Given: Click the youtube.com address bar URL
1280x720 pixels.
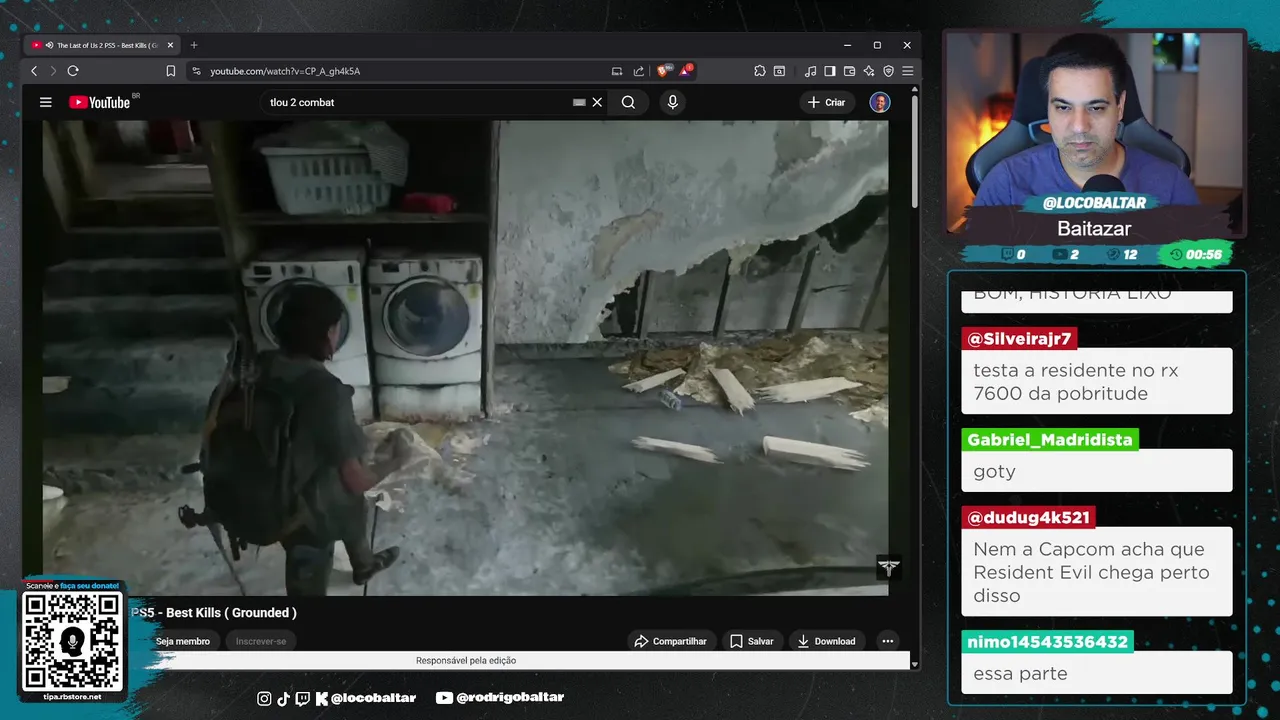Looking at the screenshot, I should 285,71.
